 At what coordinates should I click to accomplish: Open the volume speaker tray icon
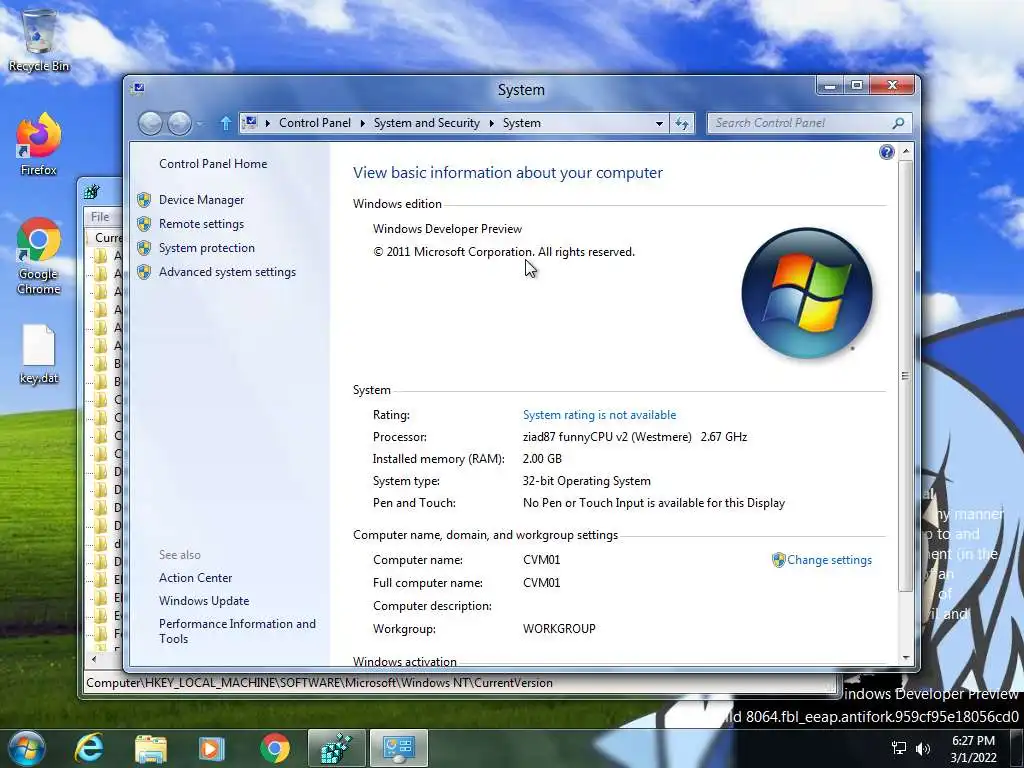[923, 748]
